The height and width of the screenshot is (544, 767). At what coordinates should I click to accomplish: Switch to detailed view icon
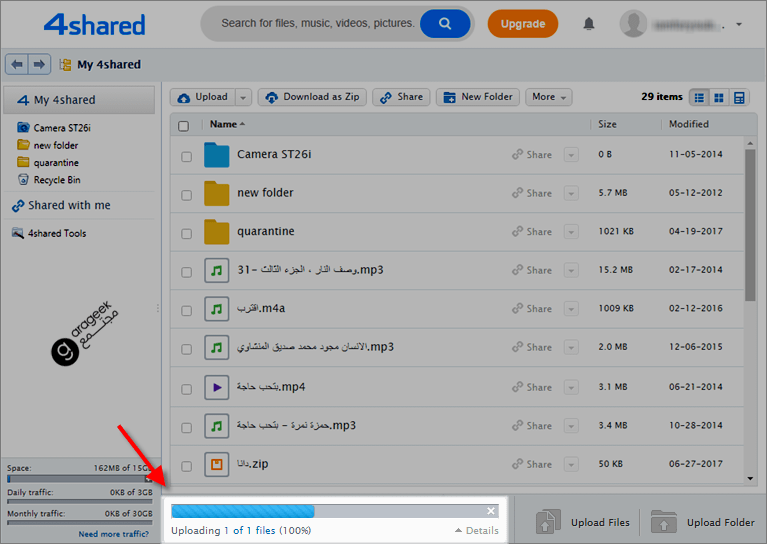[739, 97]
